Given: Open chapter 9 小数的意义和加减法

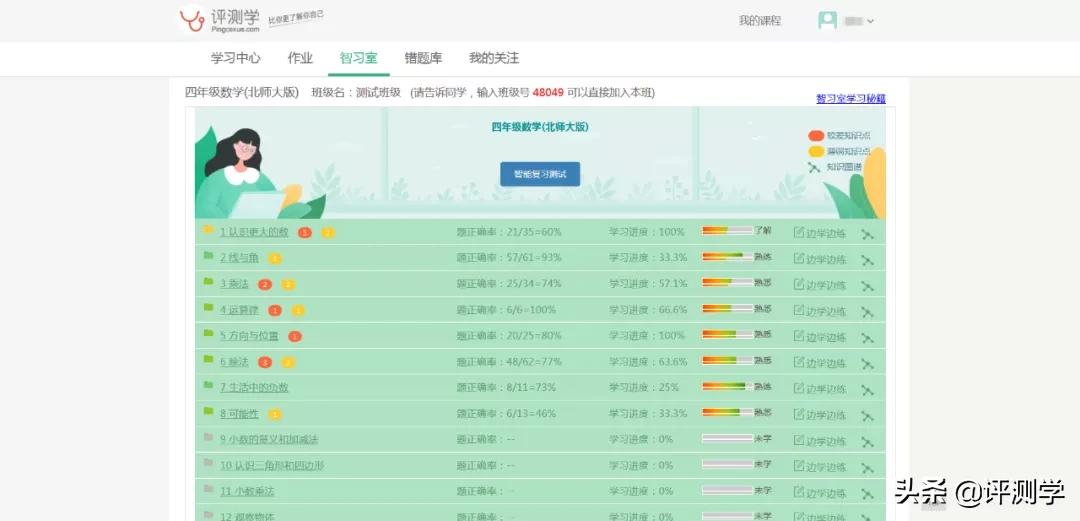Looking at the screenshot, I should (269, 440).
